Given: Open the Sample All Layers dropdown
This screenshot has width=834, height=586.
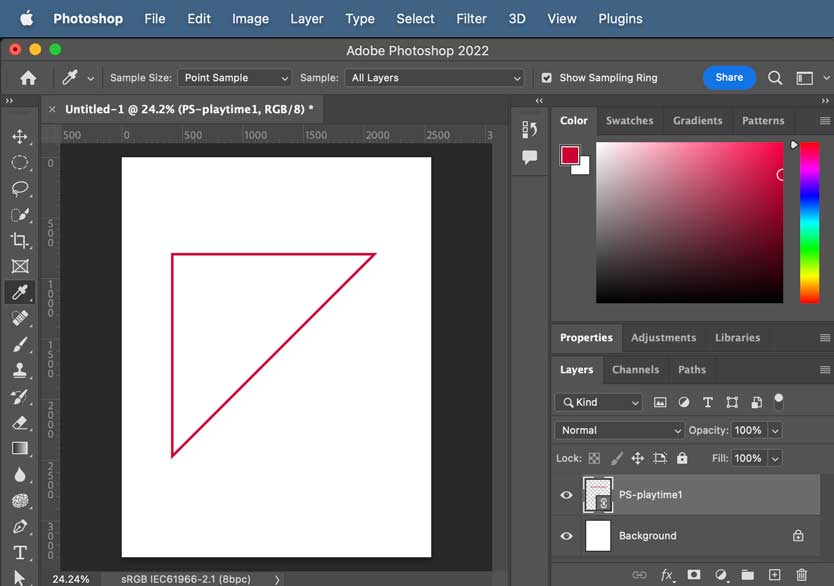Looking at the screenshot, I should click(435, 78).
